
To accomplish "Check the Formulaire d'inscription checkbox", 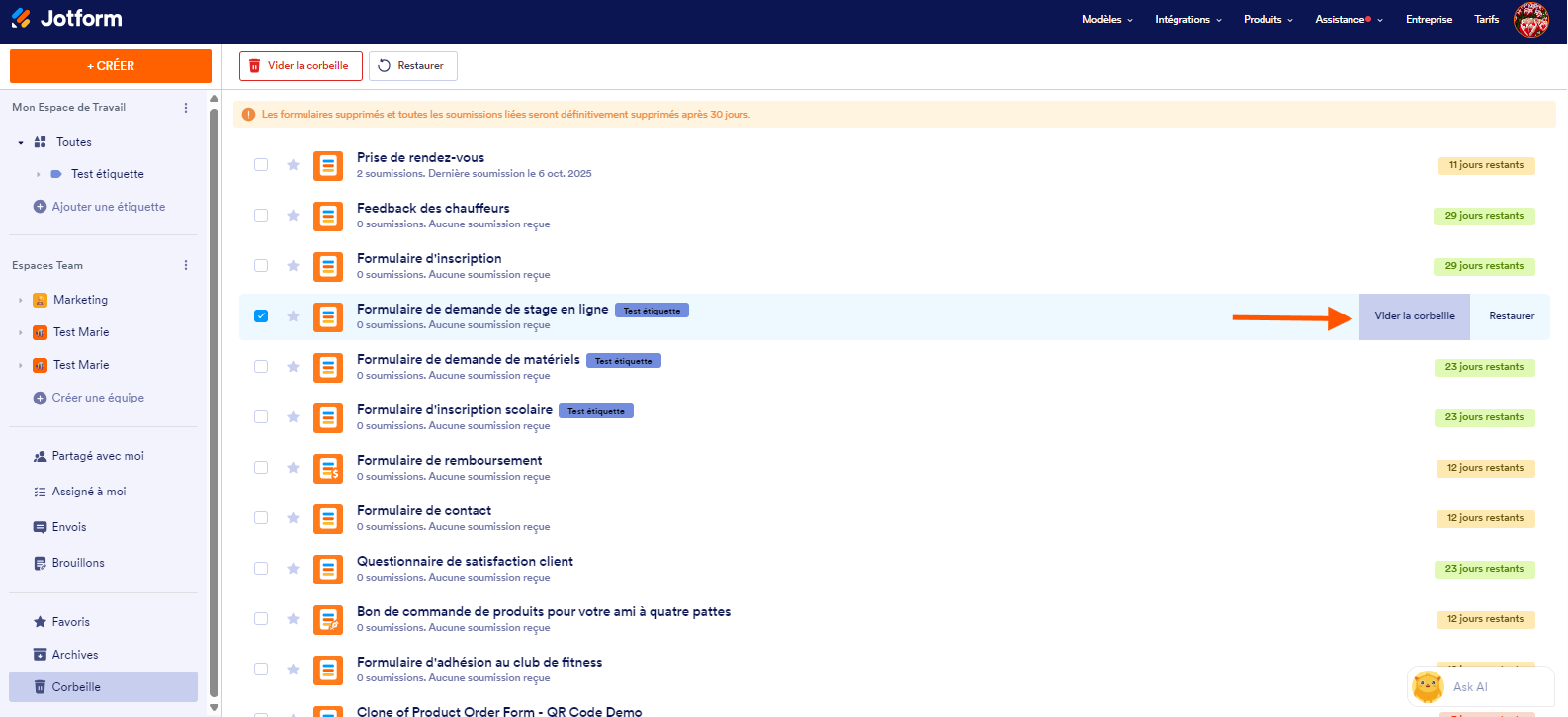I will pos(261,266).
